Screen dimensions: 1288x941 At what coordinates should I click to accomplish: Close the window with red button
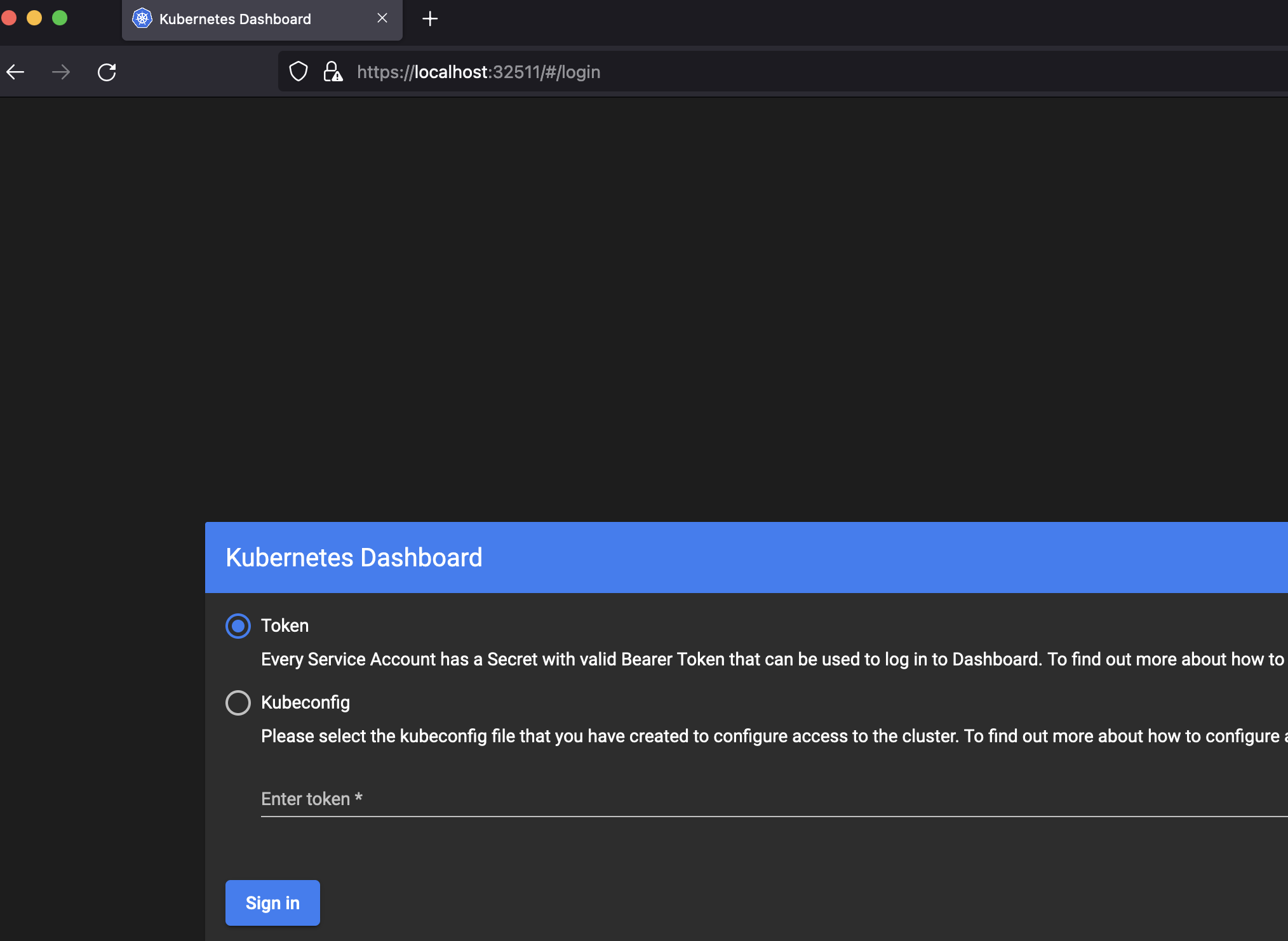(9, 18)
